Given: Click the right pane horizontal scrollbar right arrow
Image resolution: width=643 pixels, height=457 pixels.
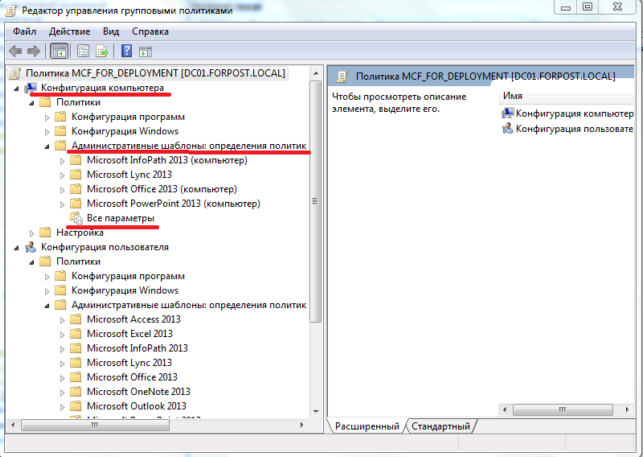Looking at the screenshot, I should pyautogui.click(x=627, y=409).
